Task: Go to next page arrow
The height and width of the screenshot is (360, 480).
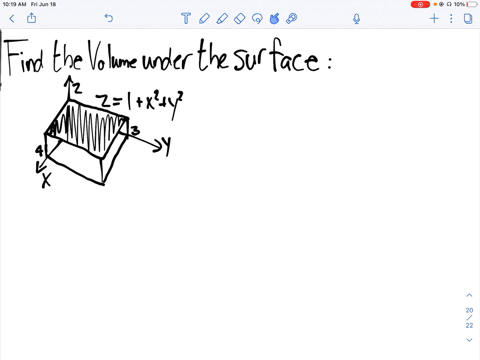Action: pyautogui.click(x=469, y=340)
